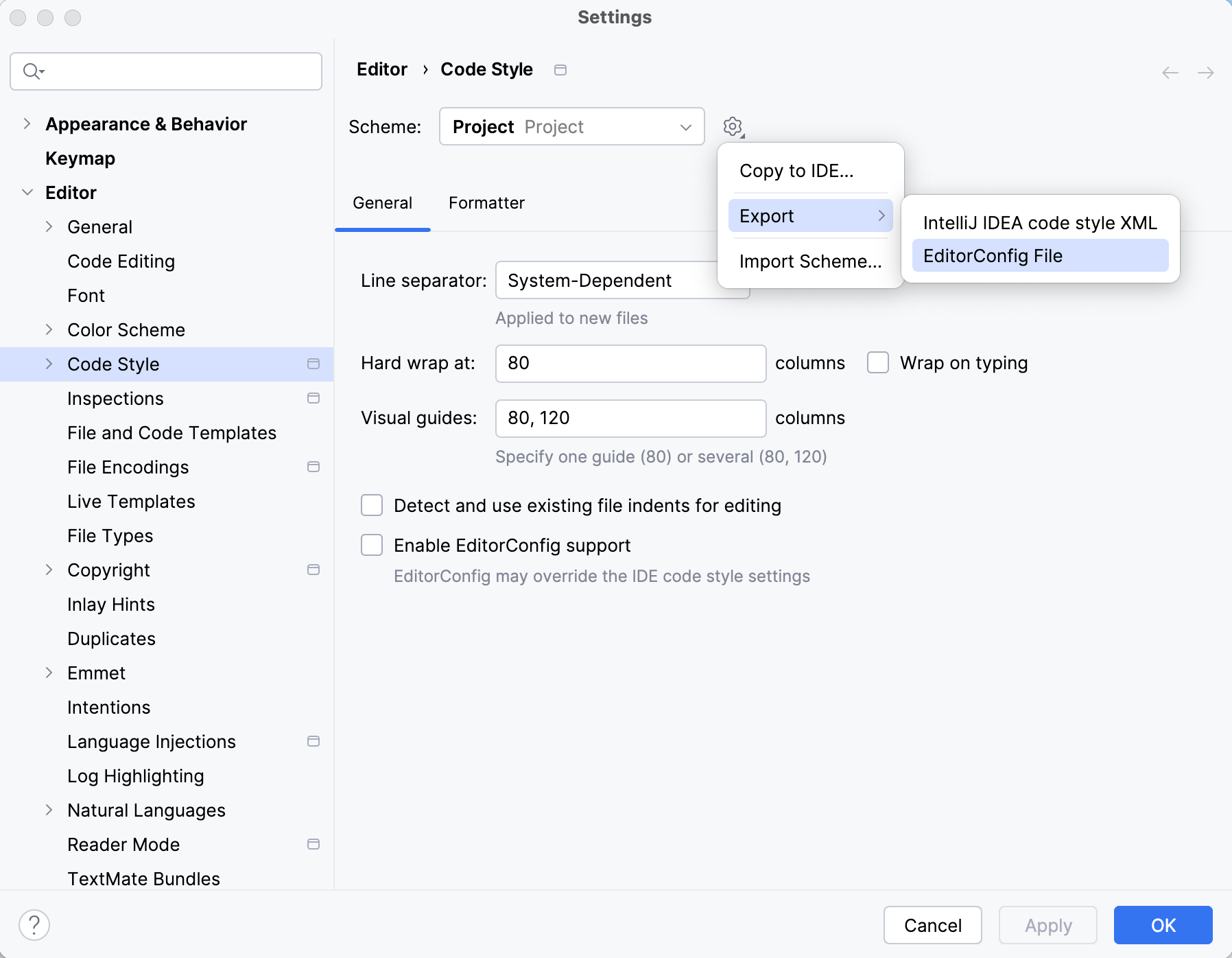Navigate forward using the right arrow icon
Screen dimensions: 1232x958
1206,72
